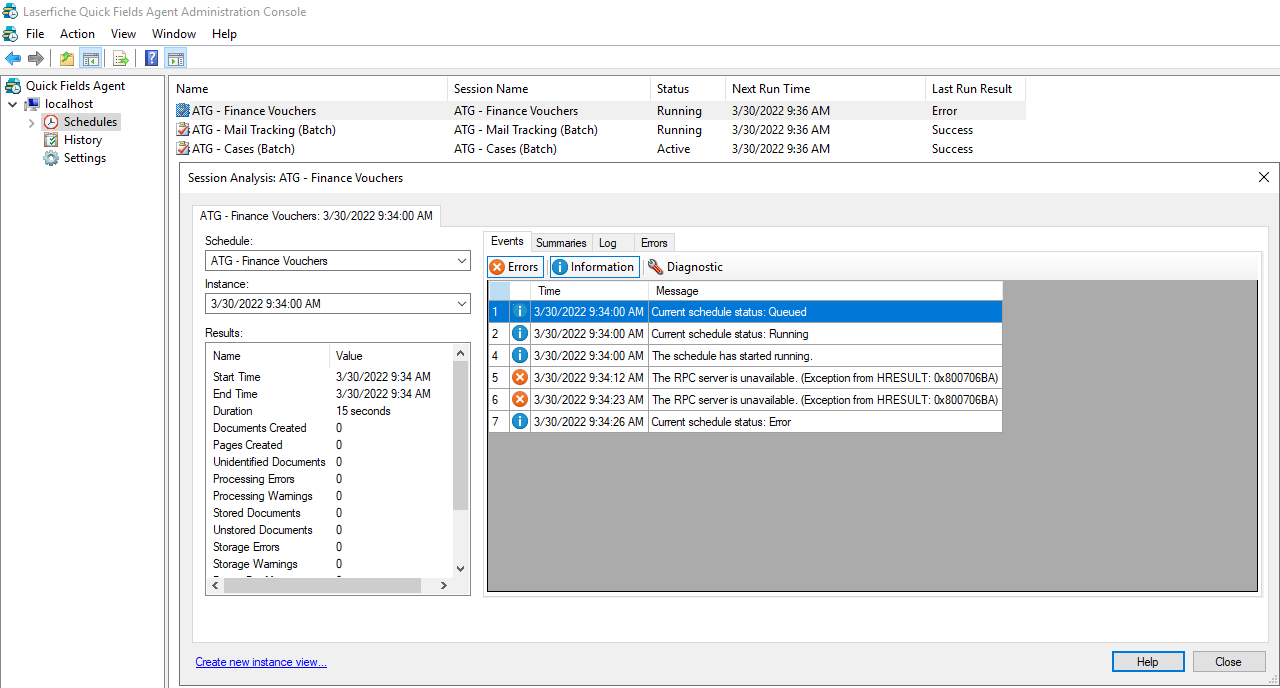The width and height of the screenshot is (1280, 688).
Task: Click Results vertical scrollbar down arrow
Action: pyautogui.click(x=460, y=568)
